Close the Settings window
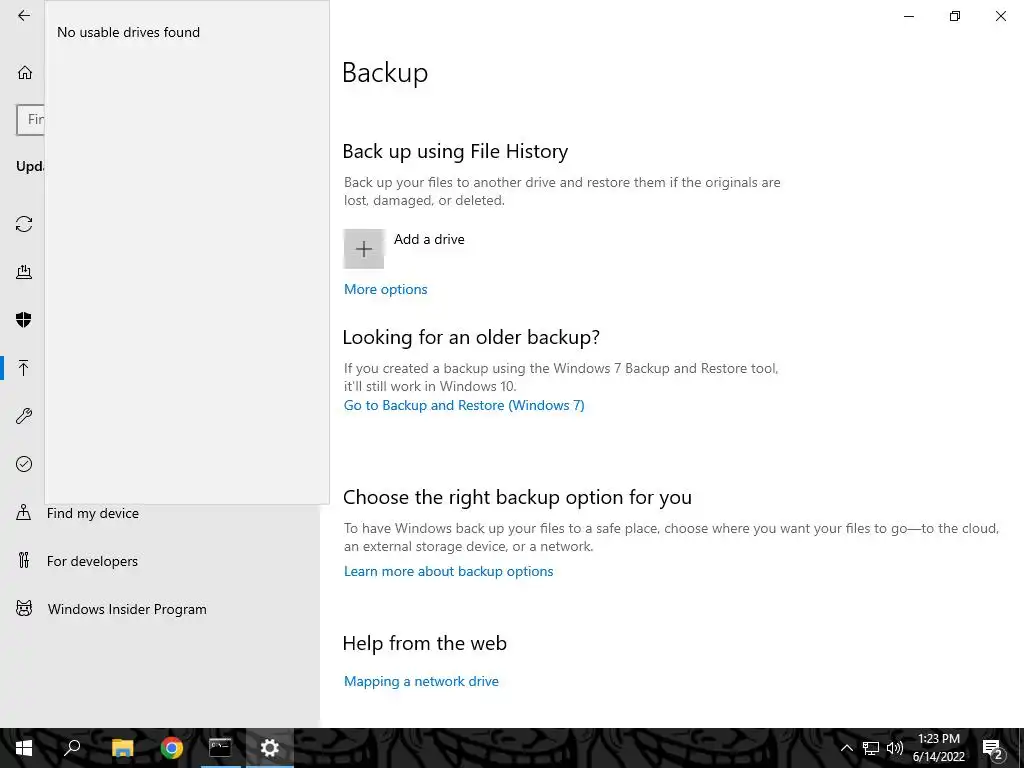Image resolution: width=1024 pixels, height=768 pixels. (x=1000, y=16)
